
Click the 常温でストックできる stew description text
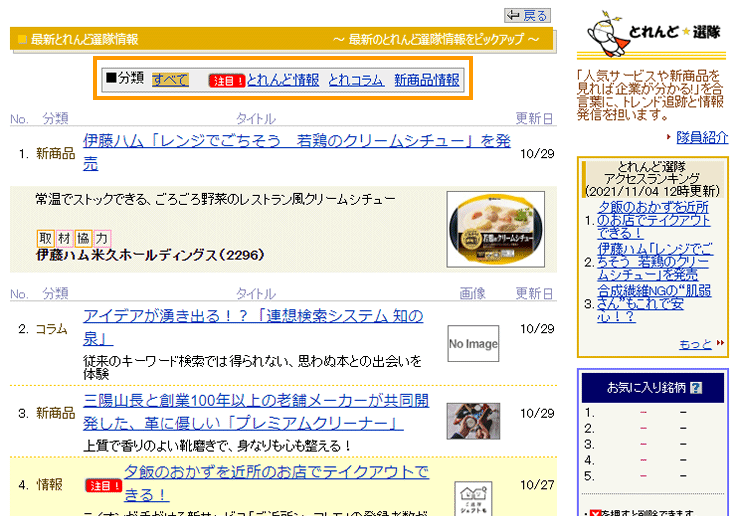point(215,199)
